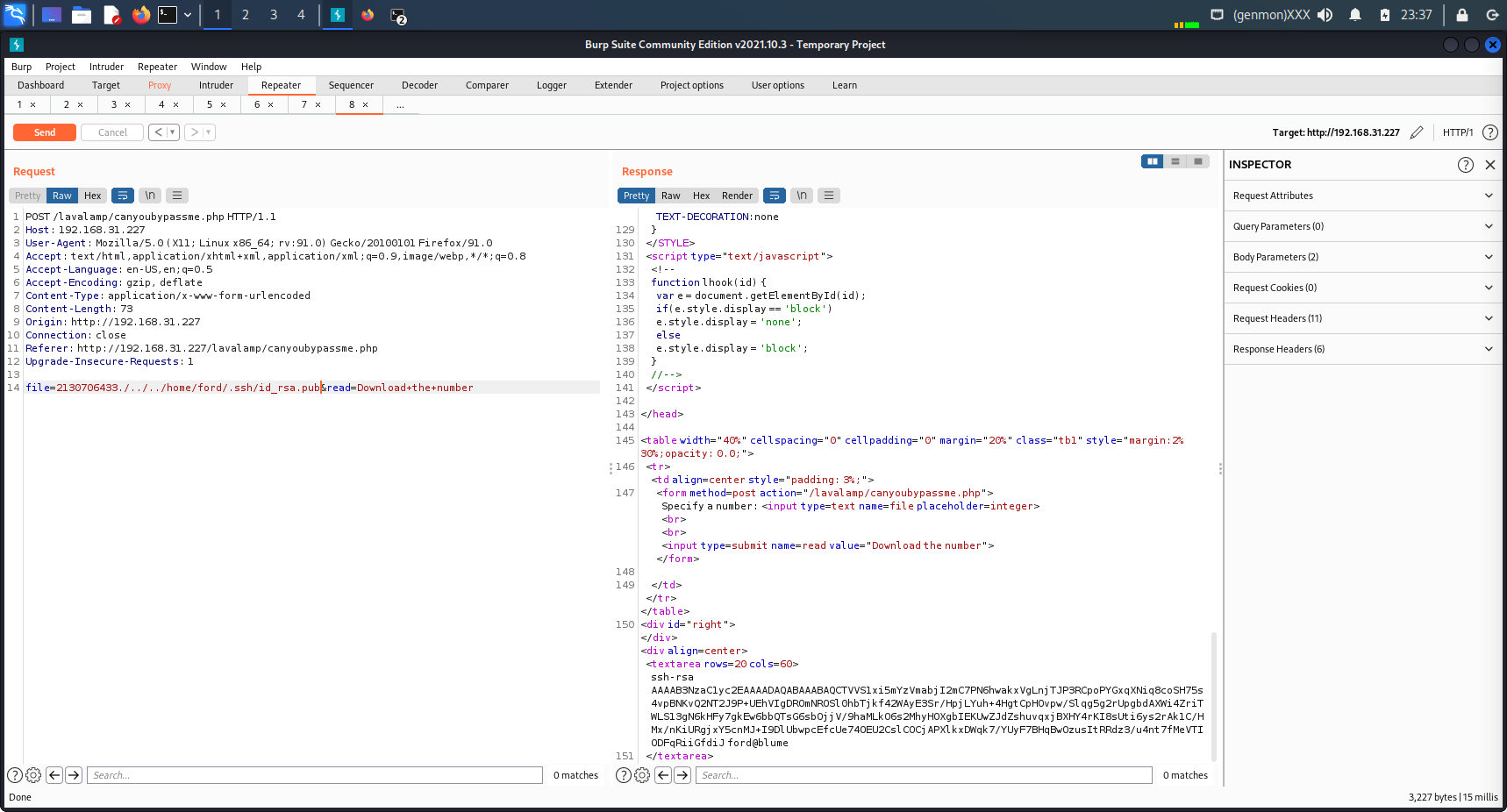Screen dimensions: 1507x812
Task: Open Response viewer hamburger options menu
Action: coord(829,196)
